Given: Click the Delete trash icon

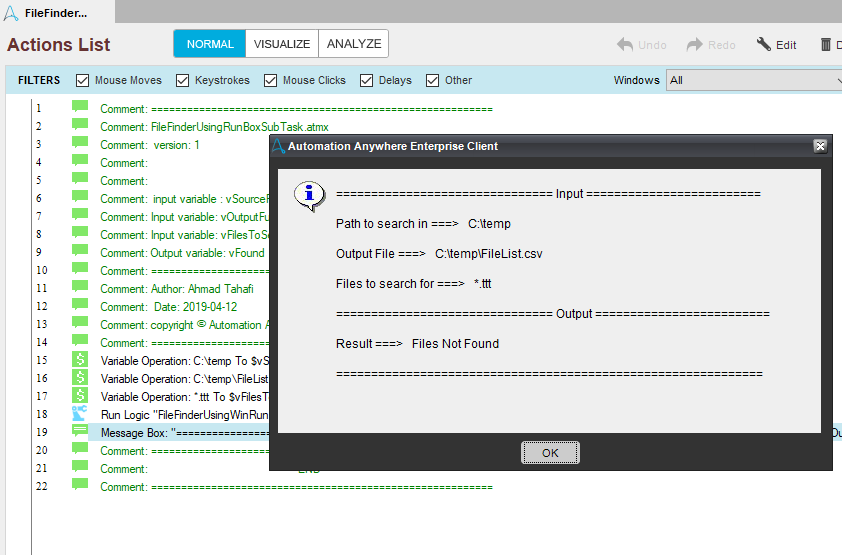Looking at the screenshot, I should (825, 45).
